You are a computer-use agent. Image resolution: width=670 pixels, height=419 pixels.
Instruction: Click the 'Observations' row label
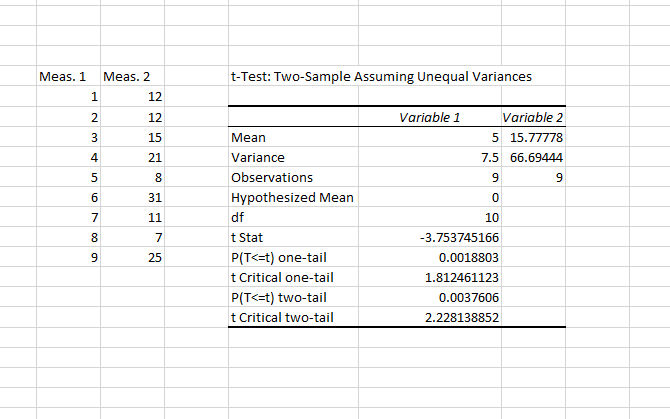click(x=267, y=177)
